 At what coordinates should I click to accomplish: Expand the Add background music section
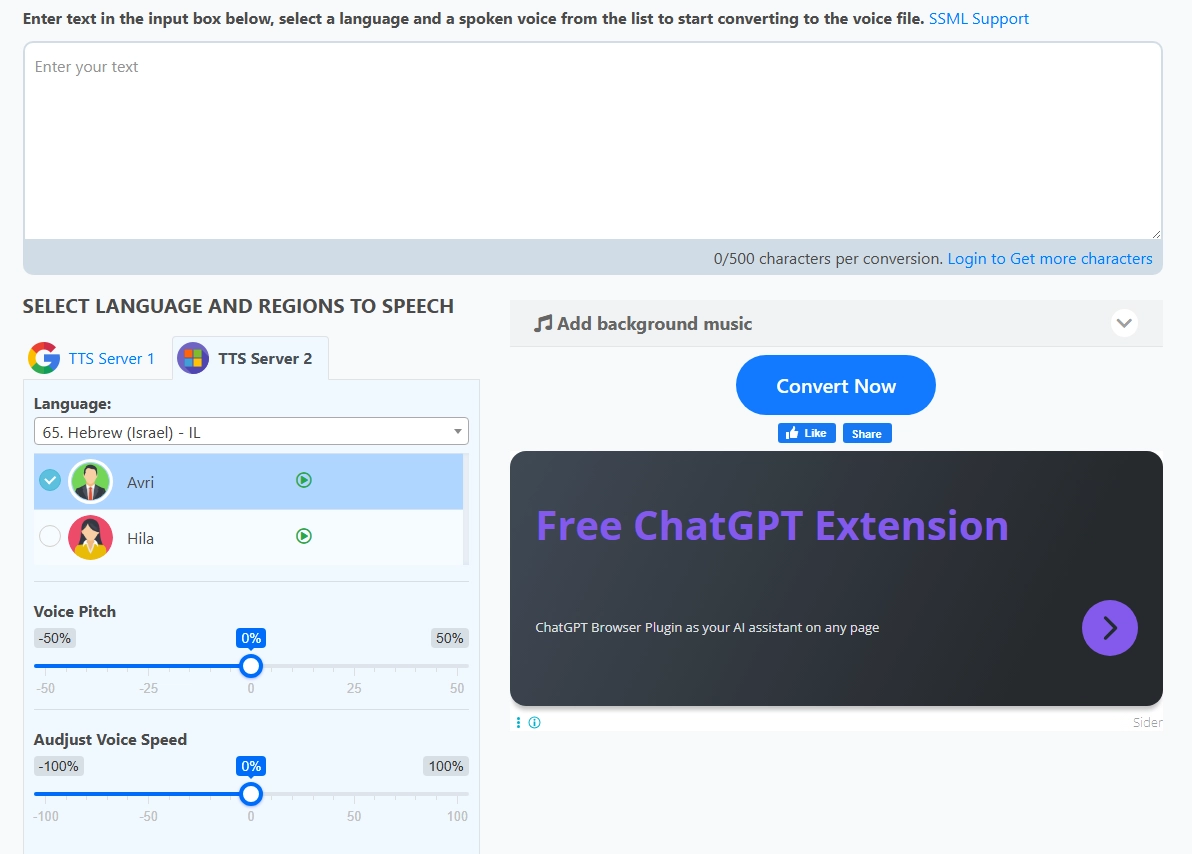pyautogui.click(x=1123, y=323)
